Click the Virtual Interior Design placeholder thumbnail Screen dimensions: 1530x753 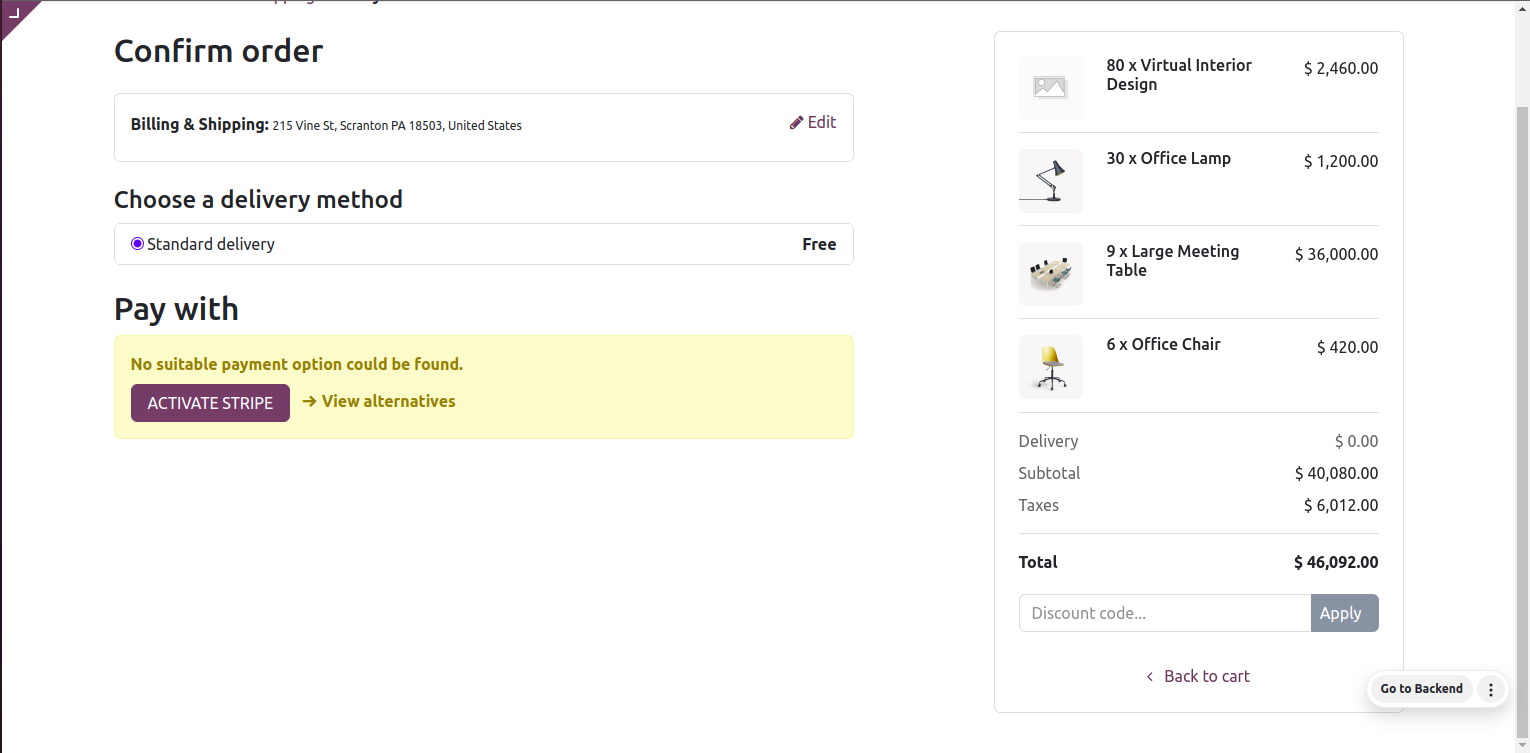(1050, 88)
